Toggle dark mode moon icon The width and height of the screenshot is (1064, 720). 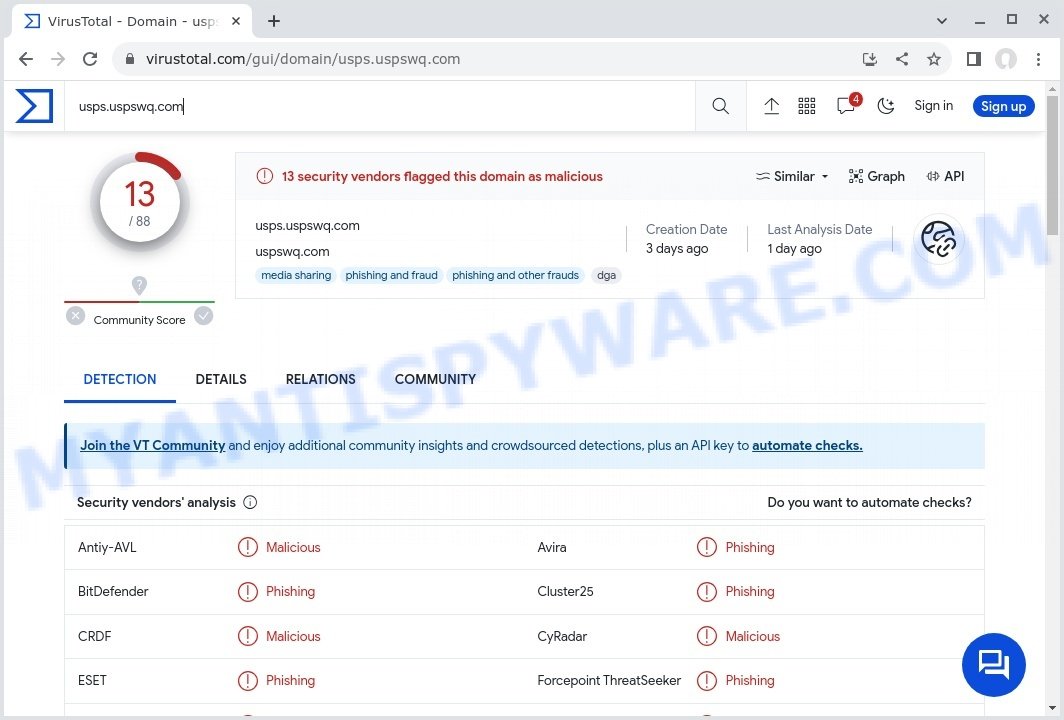pos(886,106)
